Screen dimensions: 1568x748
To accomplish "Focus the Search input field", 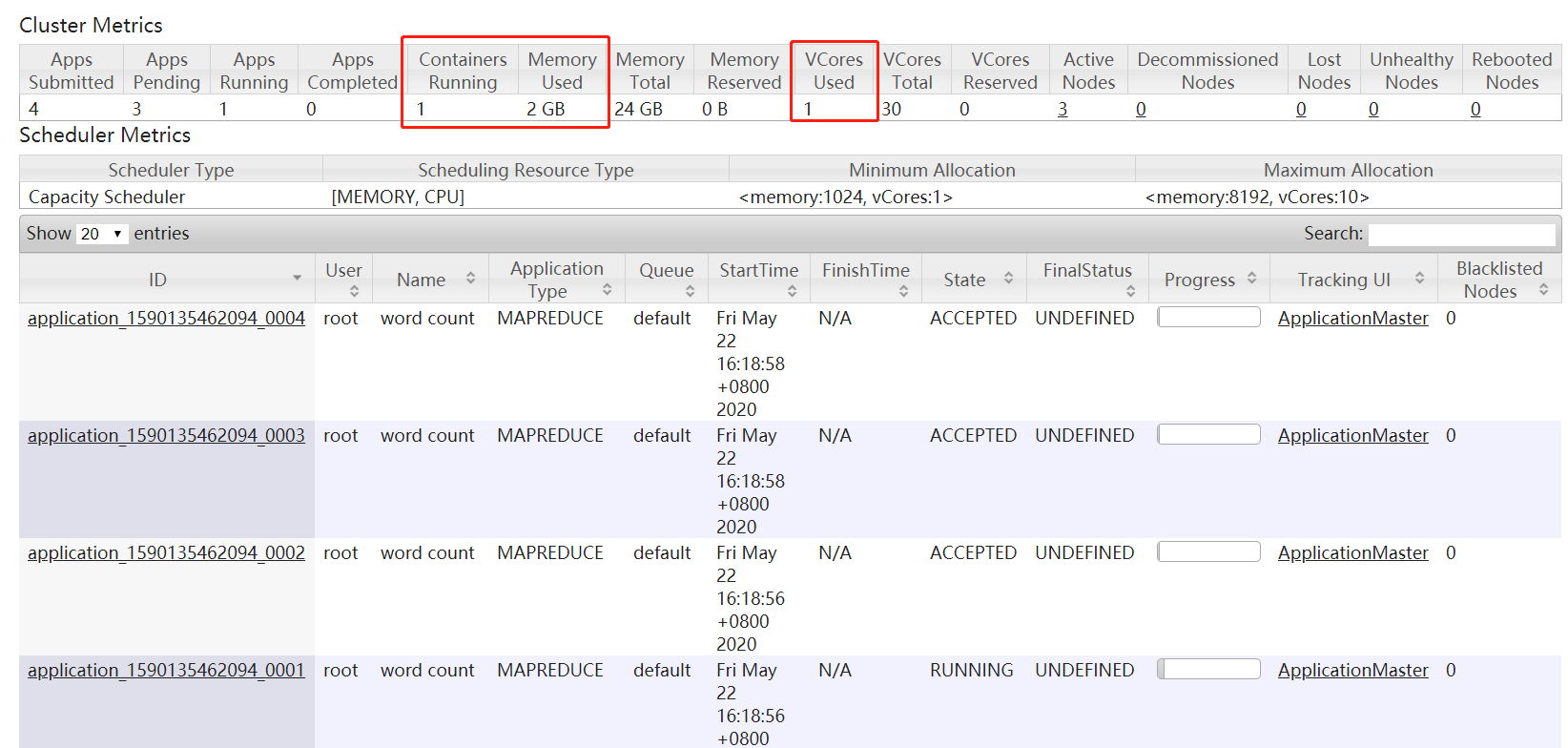I will pyautogui.click(x=1461, y=235).
